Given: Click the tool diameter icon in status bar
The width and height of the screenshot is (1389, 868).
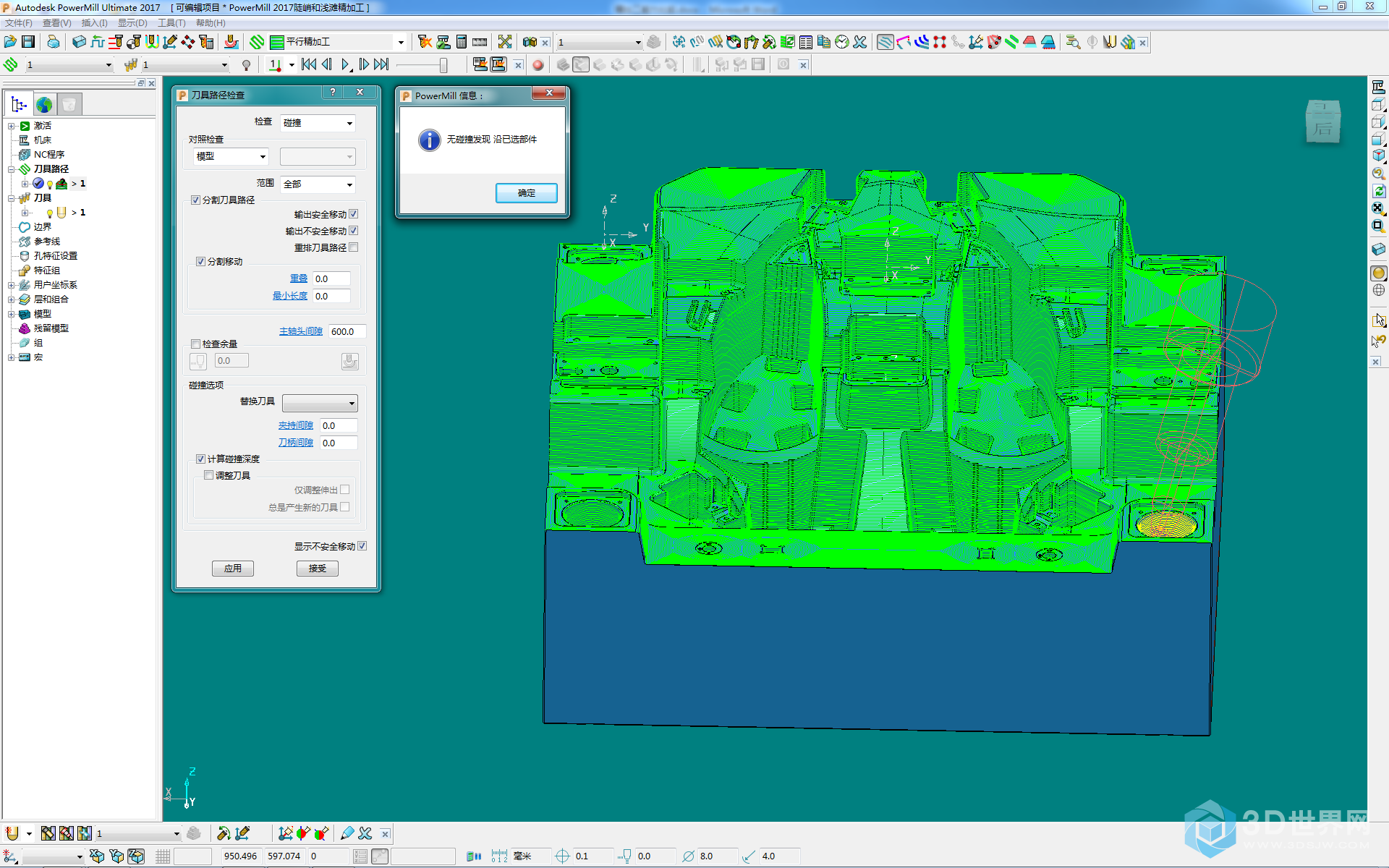Looking at the screenshot, I should (688, 856).
